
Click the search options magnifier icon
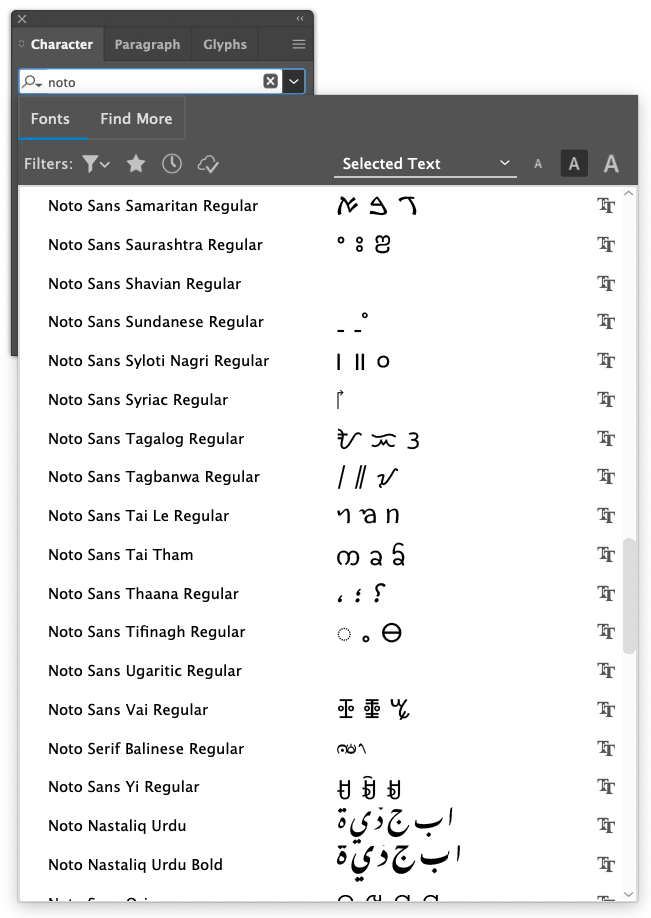point(32,82)
